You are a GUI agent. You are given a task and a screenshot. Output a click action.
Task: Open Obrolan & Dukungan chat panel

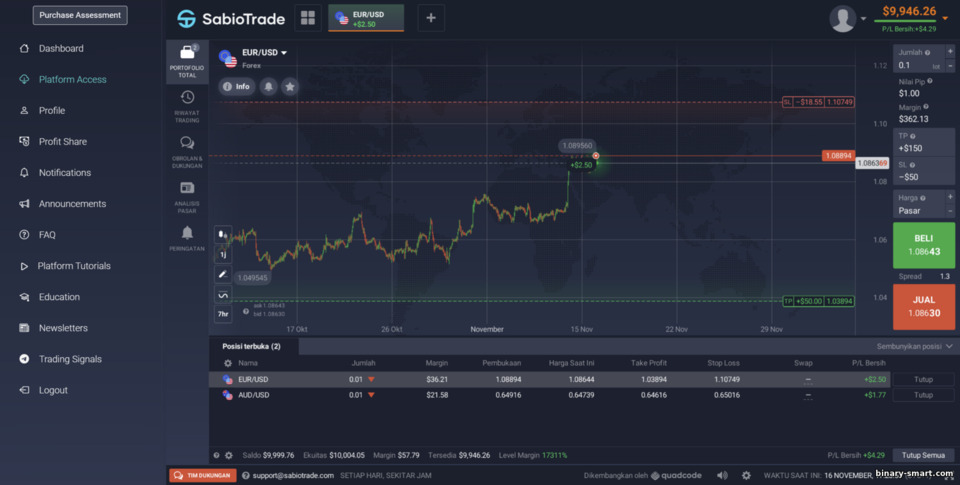187,152
